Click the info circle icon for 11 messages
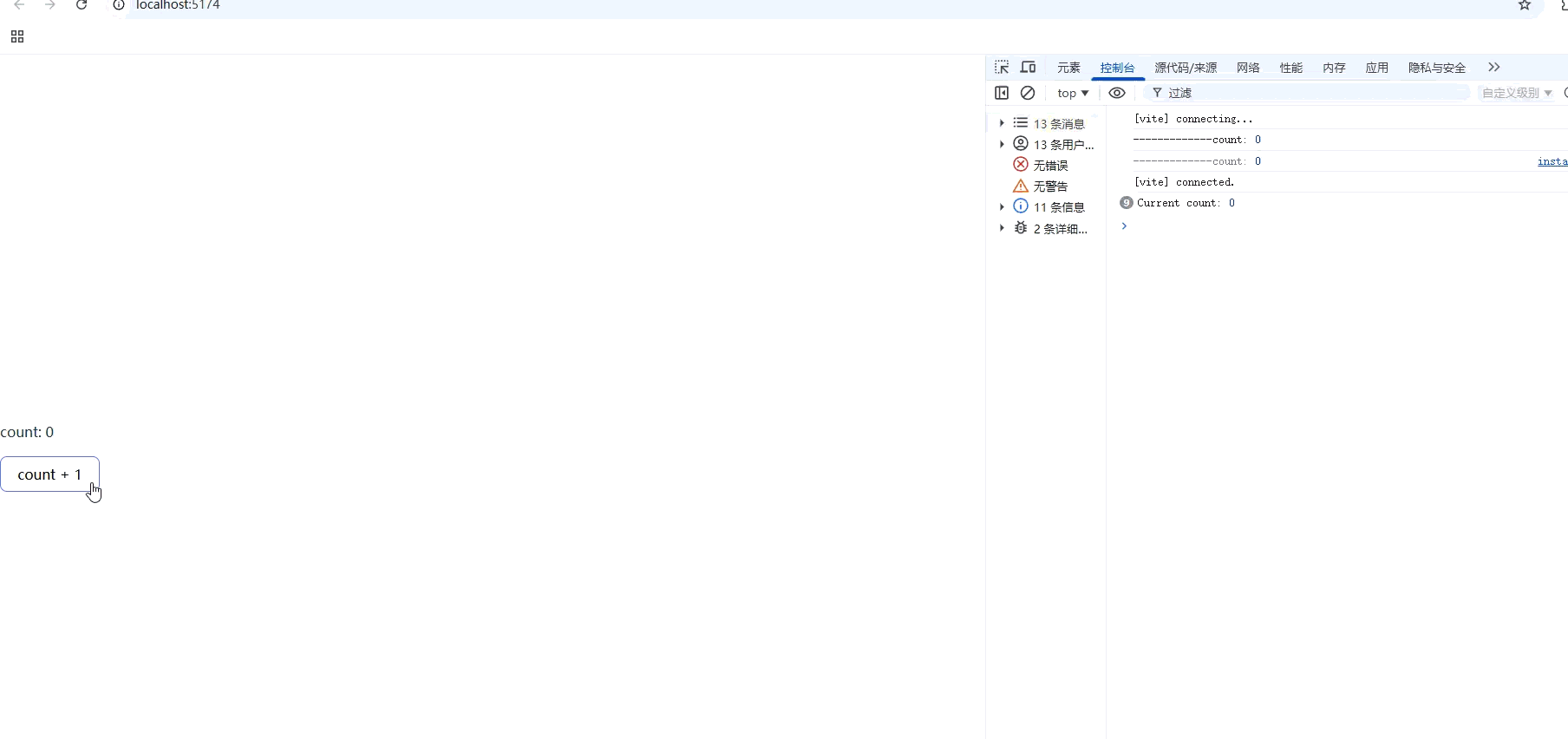Screen dimensions: 1568x739 (x=1021, y=206)
